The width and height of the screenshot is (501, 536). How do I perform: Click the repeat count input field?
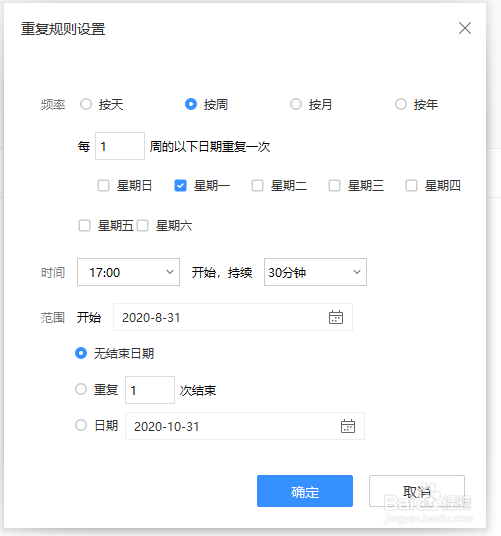pyautogui.click(x=150, y=390)
